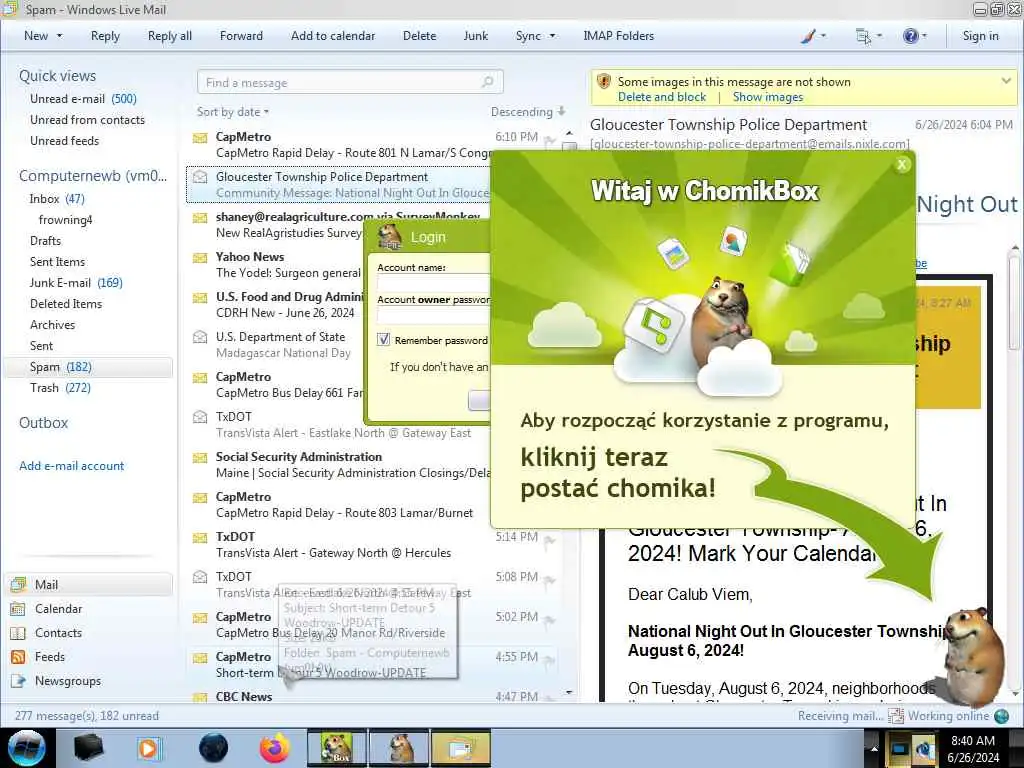Click the Sign in button
1024x768 pixels.
click(x=980, y=36)
